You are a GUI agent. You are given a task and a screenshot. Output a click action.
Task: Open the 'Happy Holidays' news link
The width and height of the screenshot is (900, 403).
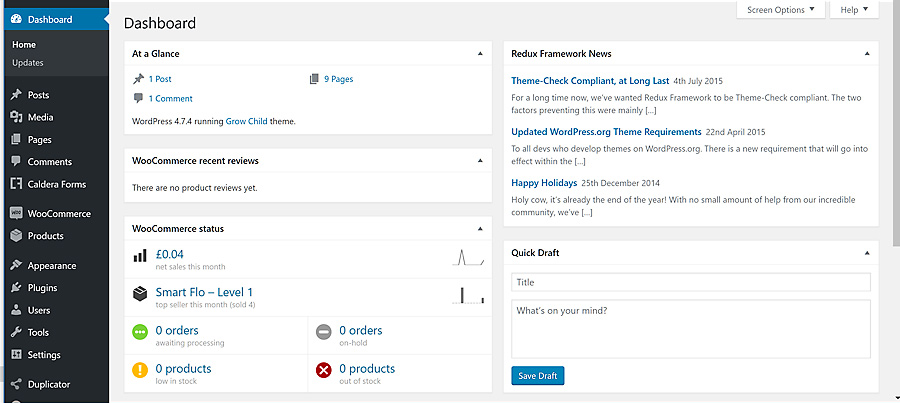tap(544, 183)
